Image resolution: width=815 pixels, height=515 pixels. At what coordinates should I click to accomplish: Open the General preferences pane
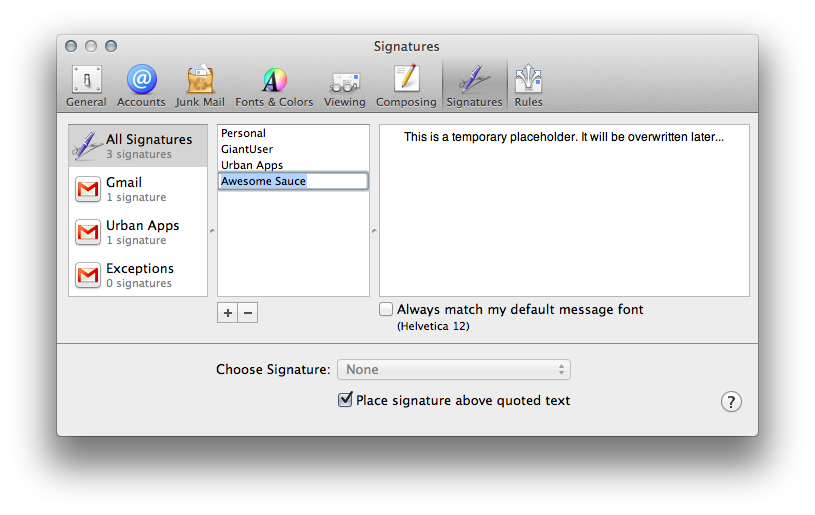pos(86,86)
